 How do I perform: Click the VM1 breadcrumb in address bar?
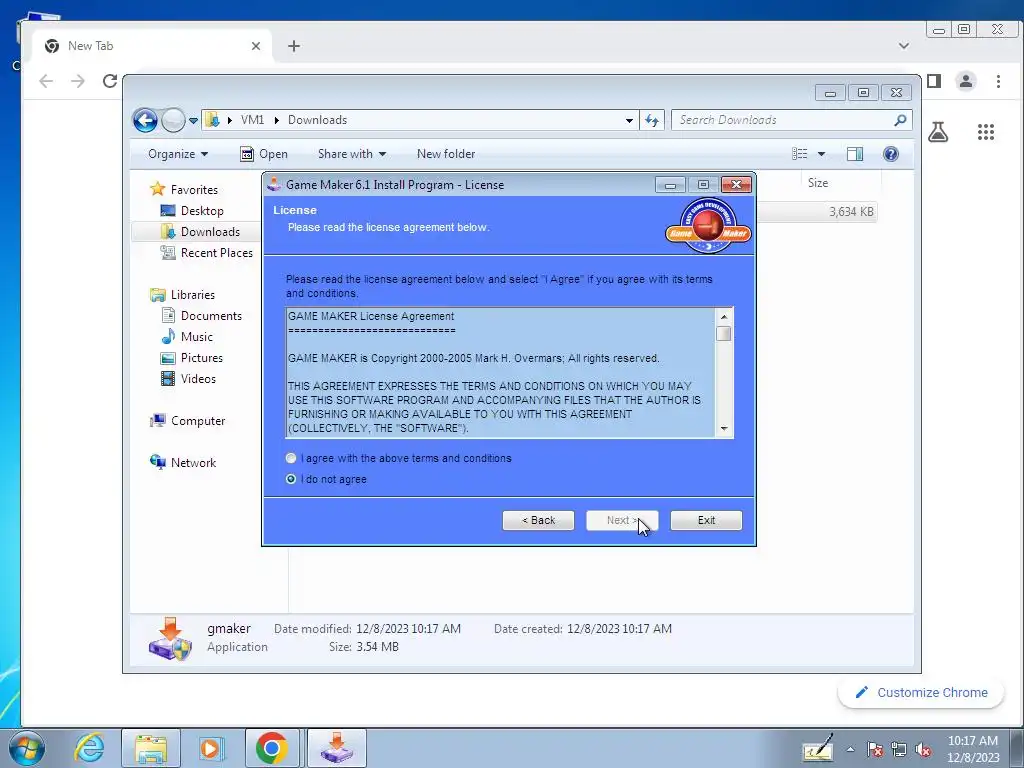[252, 120]
